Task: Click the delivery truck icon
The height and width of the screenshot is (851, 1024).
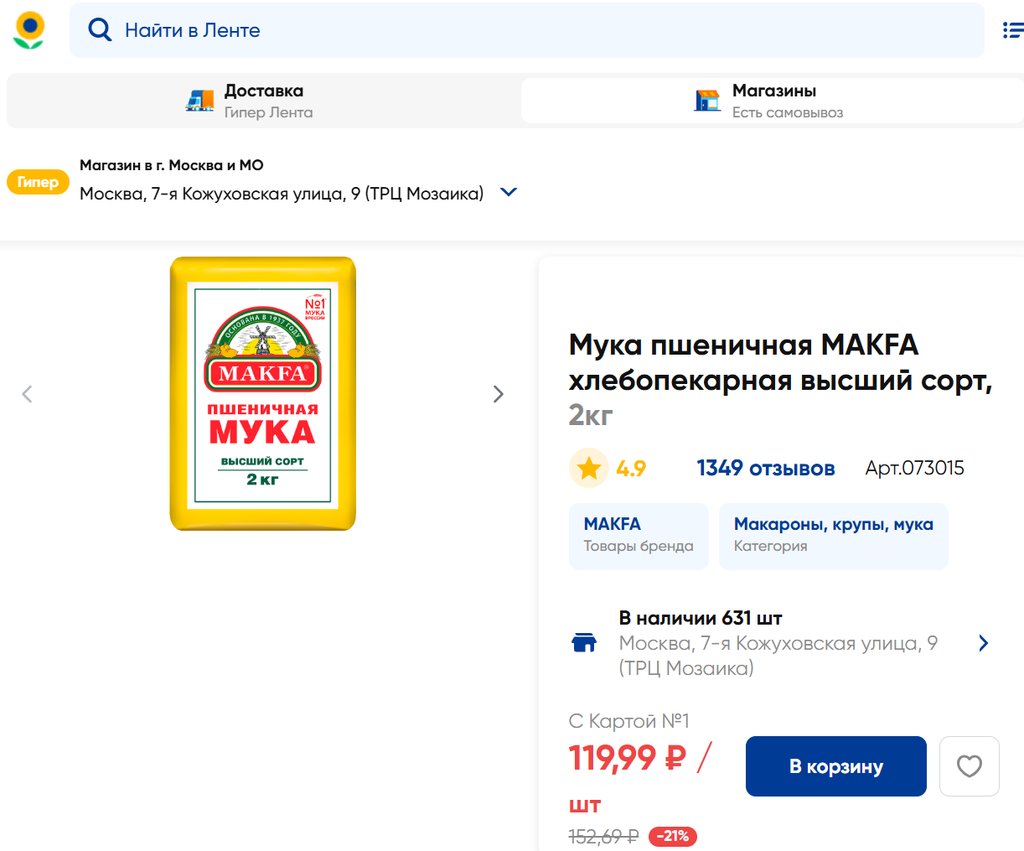Action: click(x=200, y=100)
